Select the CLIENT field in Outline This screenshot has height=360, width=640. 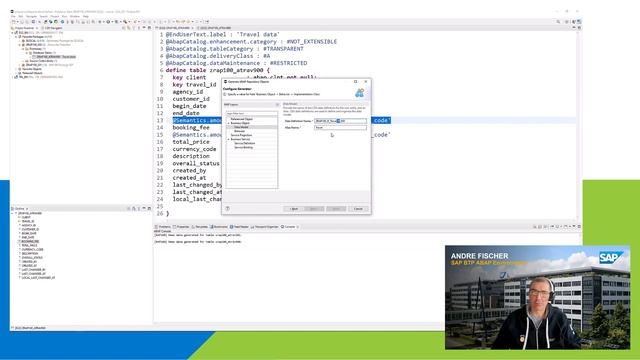26,217
